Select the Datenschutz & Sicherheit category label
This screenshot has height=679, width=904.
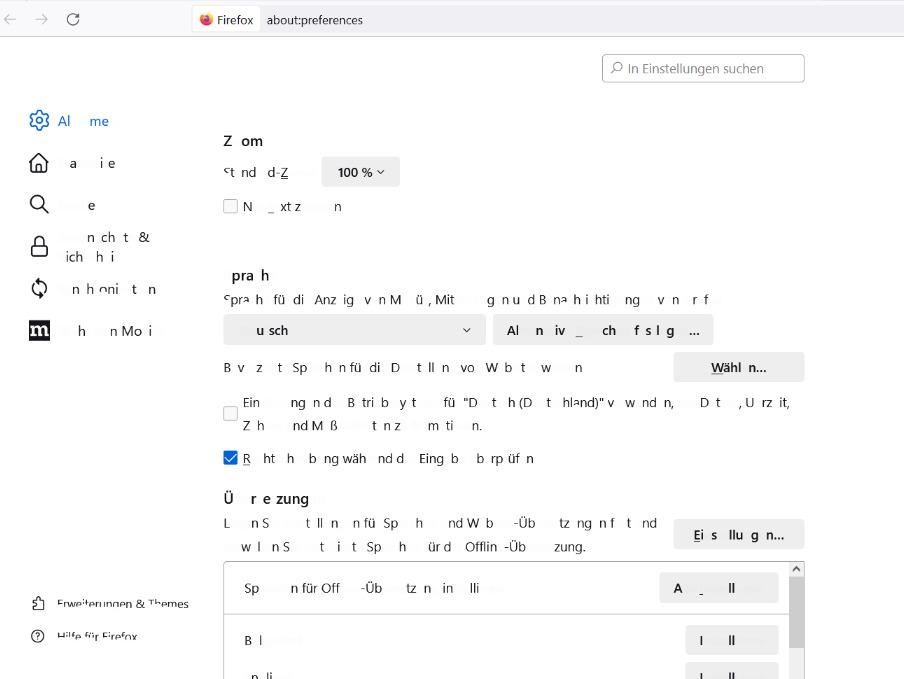106,247
